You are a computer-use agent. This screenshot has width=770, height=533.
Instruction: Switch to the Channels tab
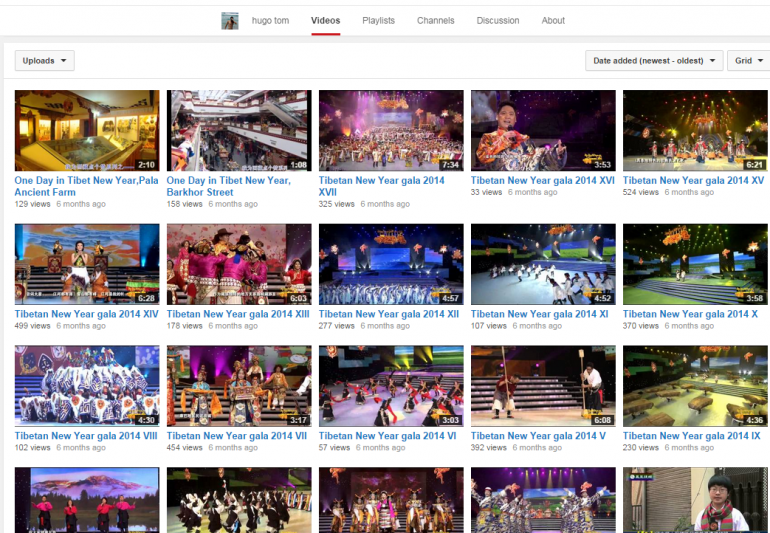point(436,21)
